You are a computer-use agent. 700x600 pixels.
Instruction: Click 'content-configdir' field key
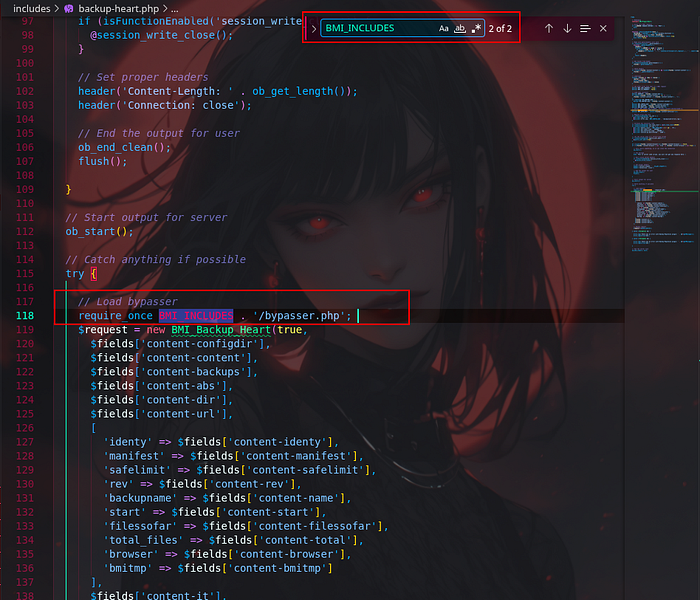coord(202,344)
